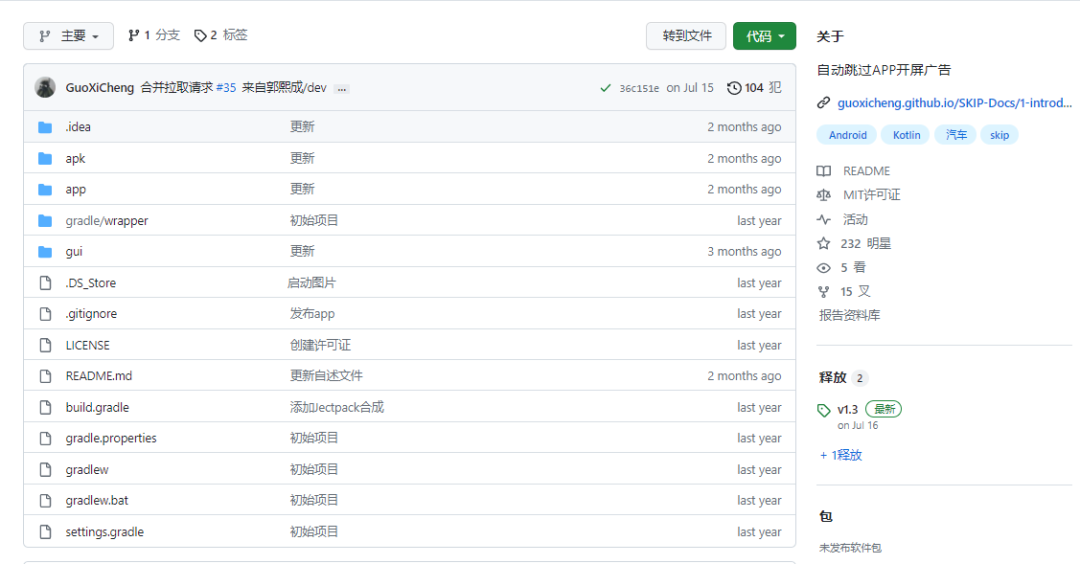Open commit message 启动图片

click(x=311, y=282)
